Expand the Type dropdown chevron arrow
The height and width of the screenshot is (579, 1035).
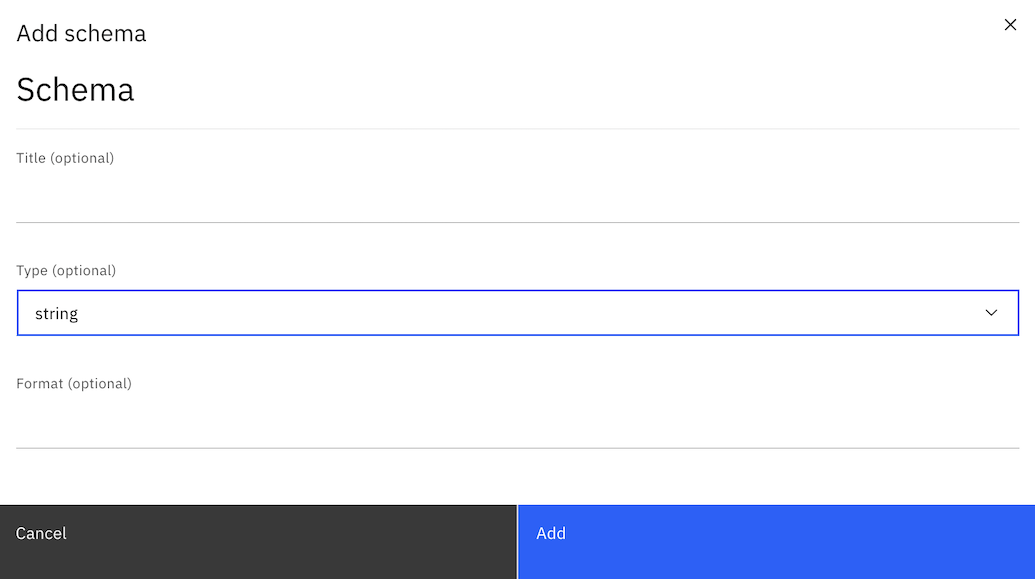tap(991, 313)
